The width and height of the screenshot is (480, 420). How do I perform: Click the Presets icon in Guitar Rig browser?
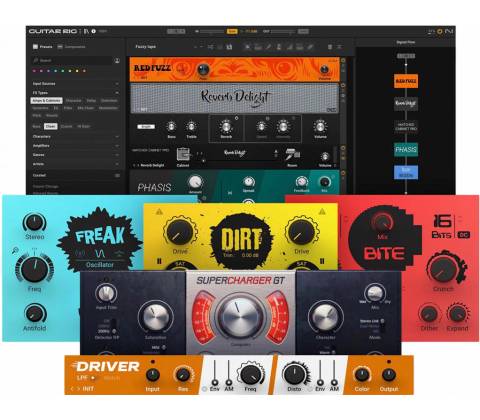click(x=35, y=47)
